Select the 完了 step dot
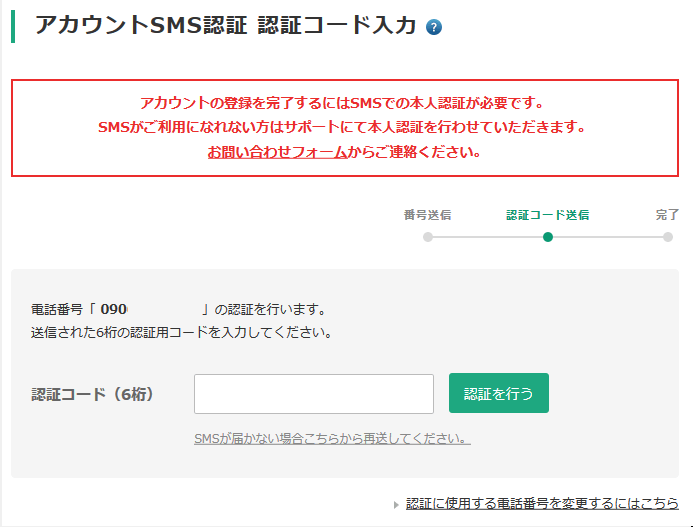This screenshot has height=527, width=693. click(x=667, y=237)
